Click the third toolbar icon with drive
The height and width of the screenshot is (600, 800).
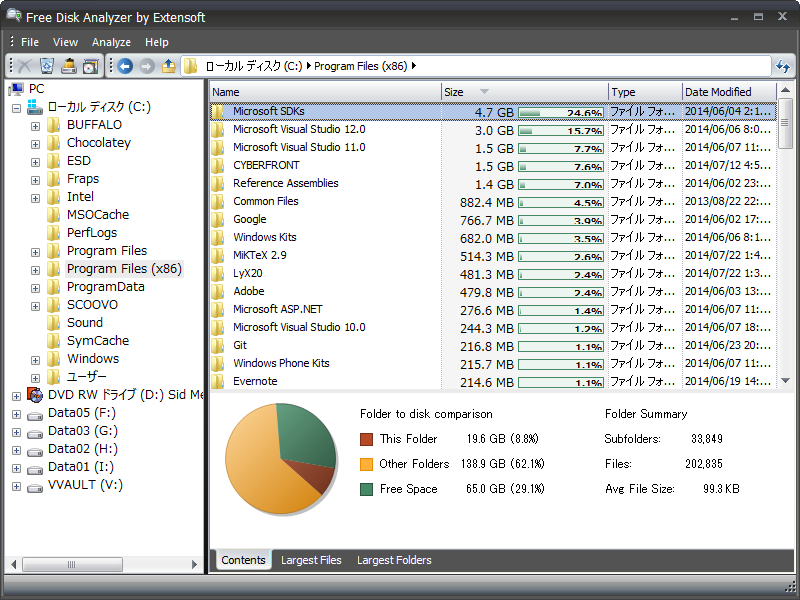[69, 66]
